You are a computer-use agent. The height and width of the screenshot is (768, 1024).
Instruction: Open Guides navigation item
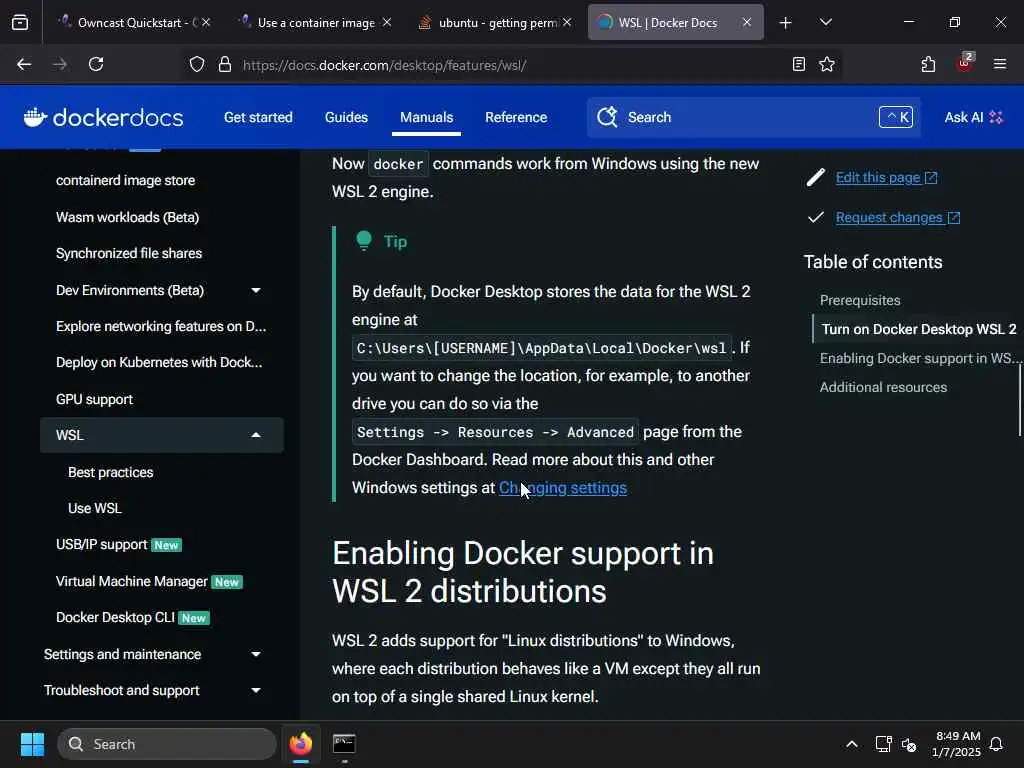pos(346,118)
